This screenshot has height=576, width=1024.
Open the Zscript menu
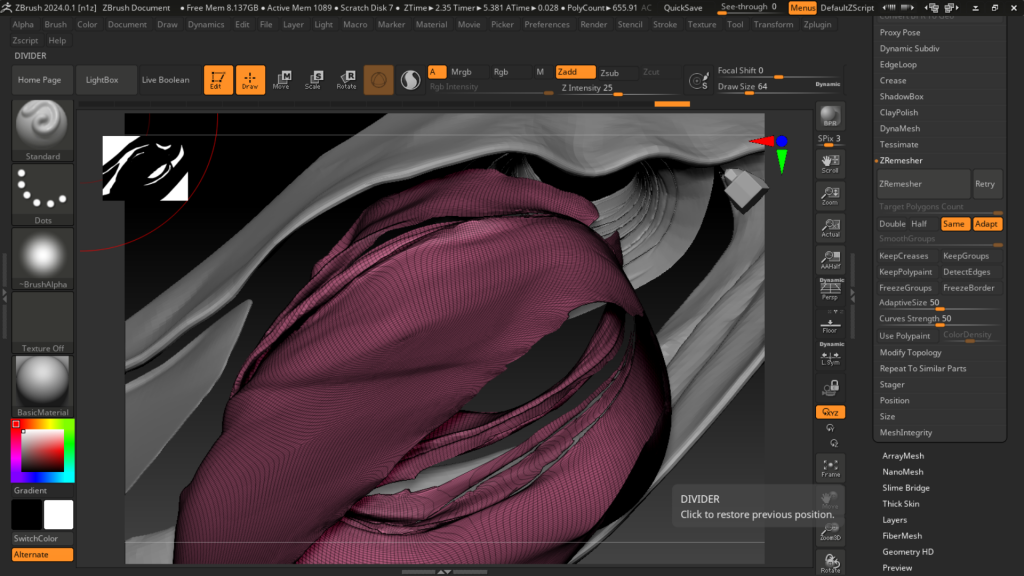point(25,40)
